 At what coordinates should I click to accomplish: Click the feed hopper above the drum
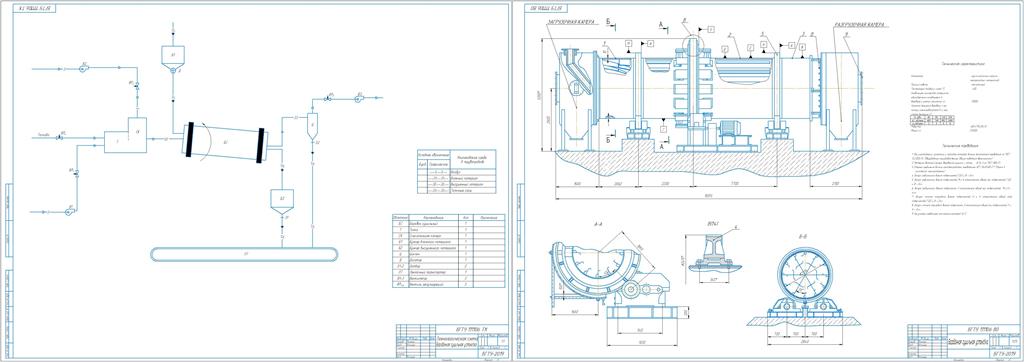172,57
